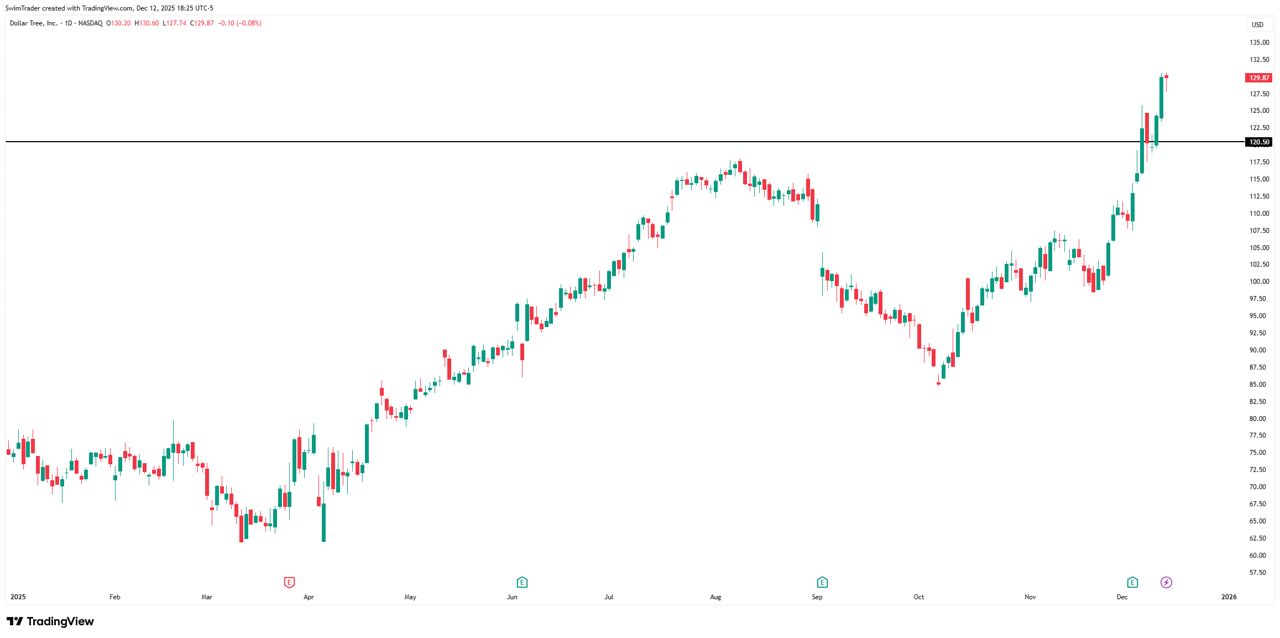Click the O130.20 open value in legend
This screenshot has width=1280, height=638.
[120, 23]
